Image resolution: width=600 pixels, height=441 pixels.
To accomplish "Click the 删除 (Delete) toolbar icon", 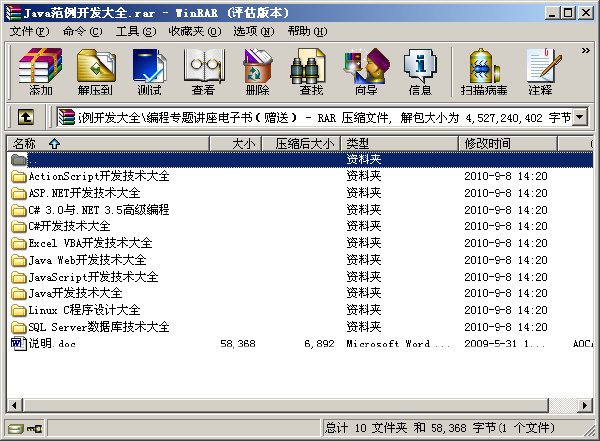I will [257, 72].
